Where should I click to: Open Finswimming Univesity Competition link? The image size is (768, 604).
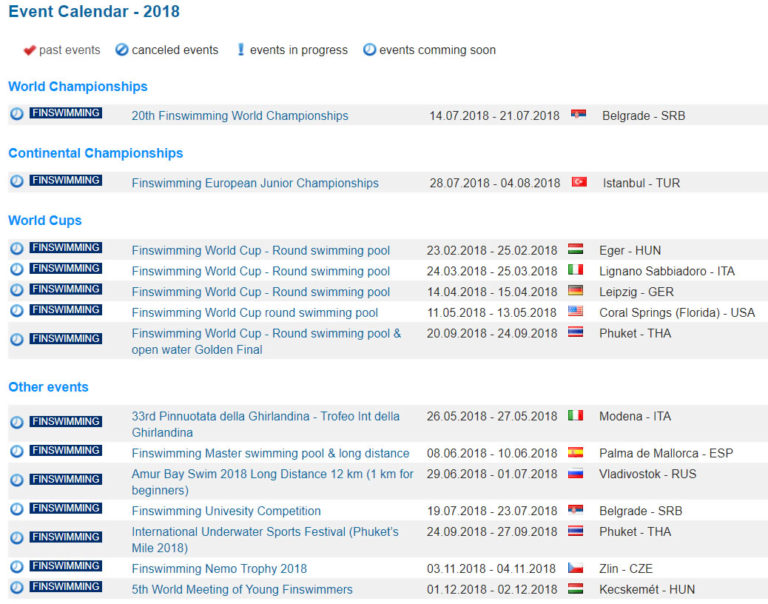tap(226, 511)
